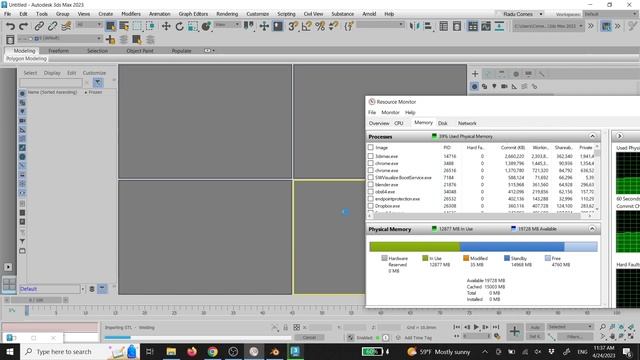Open the Customize menu in Scene Explorer

coord(94,73)
